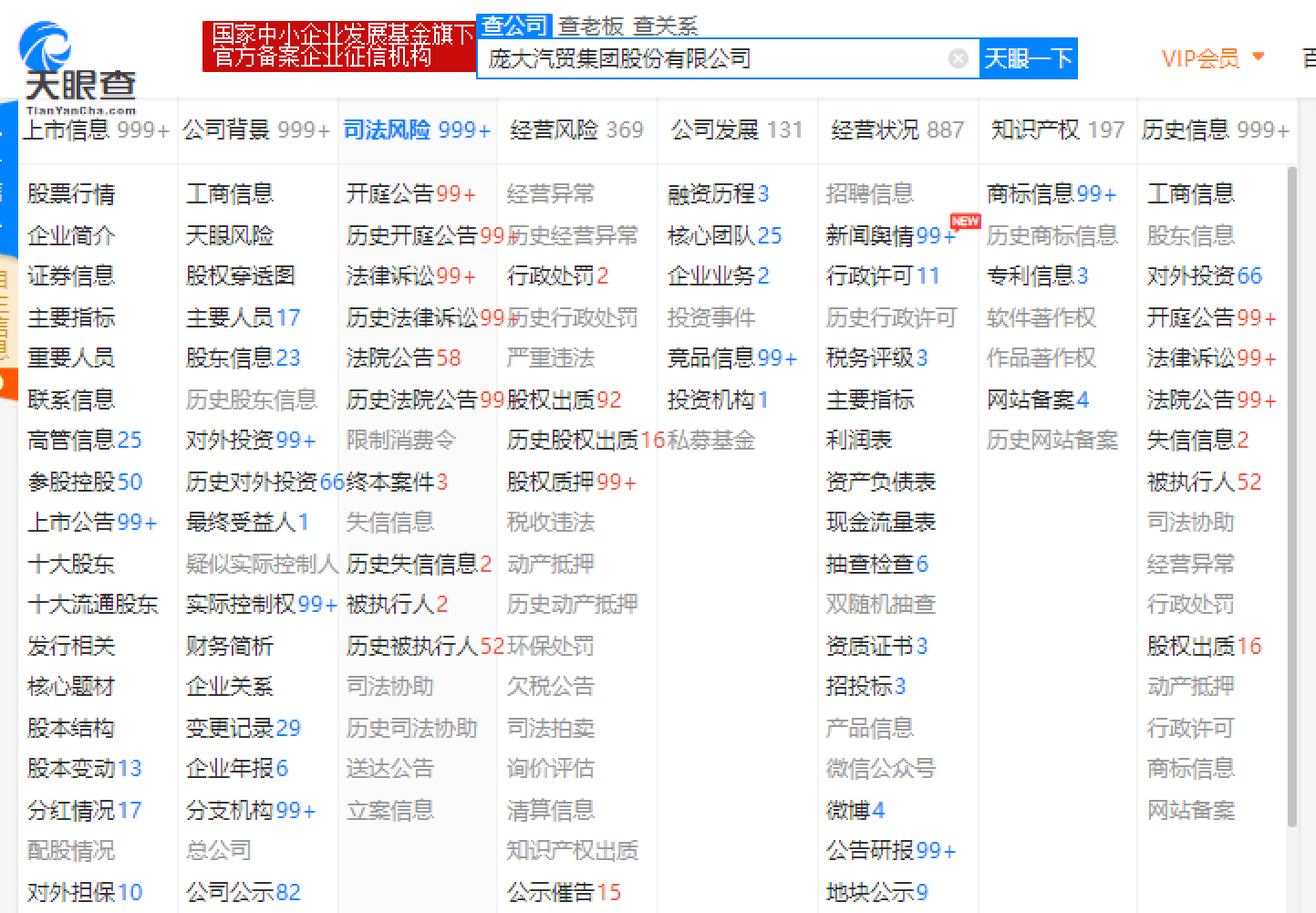Open 股本结构 link
Viewport: 1316px width, 913px height.
[71, 728]
